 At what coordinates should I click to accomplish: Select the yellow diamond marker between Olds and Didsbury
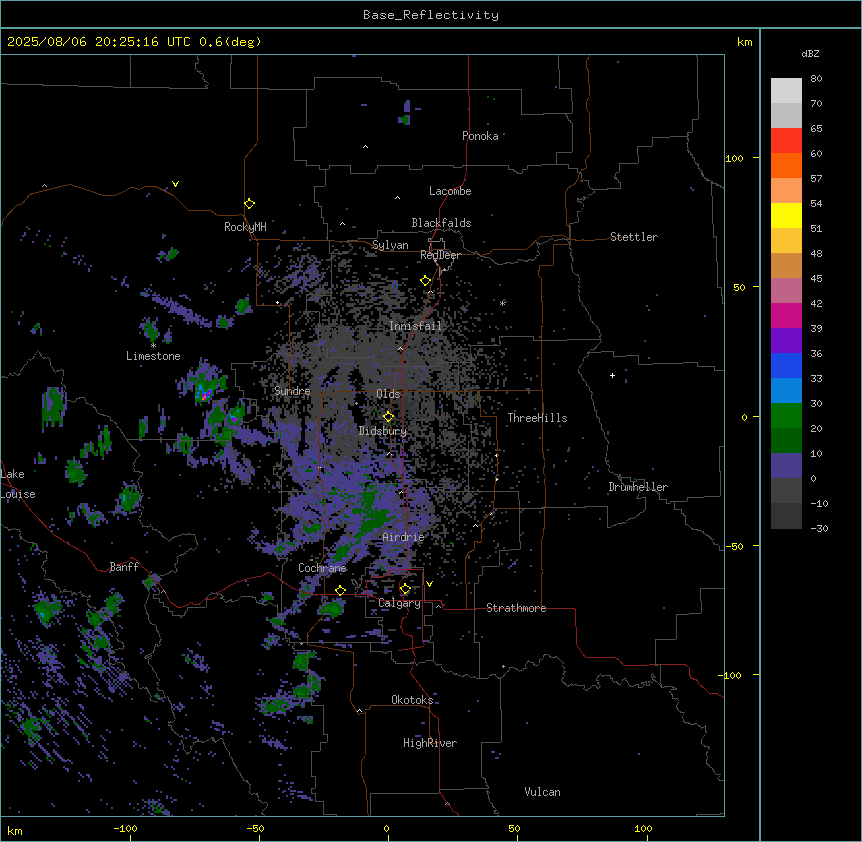(389, 417)
